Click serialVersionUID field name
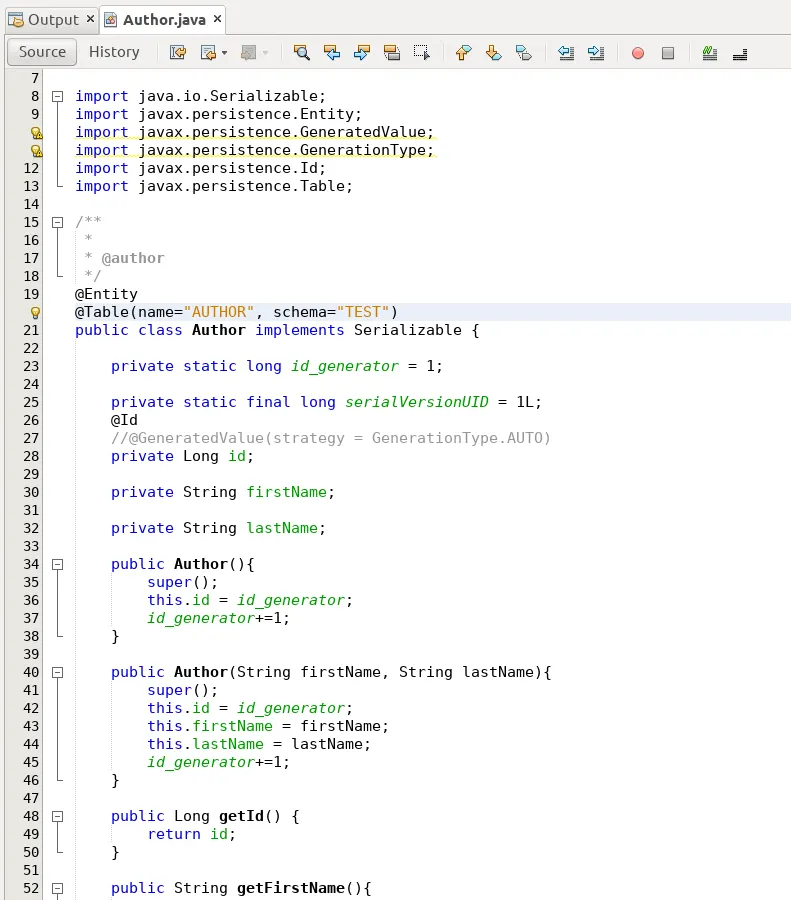 pyautogui.click(x=417, y=402)
